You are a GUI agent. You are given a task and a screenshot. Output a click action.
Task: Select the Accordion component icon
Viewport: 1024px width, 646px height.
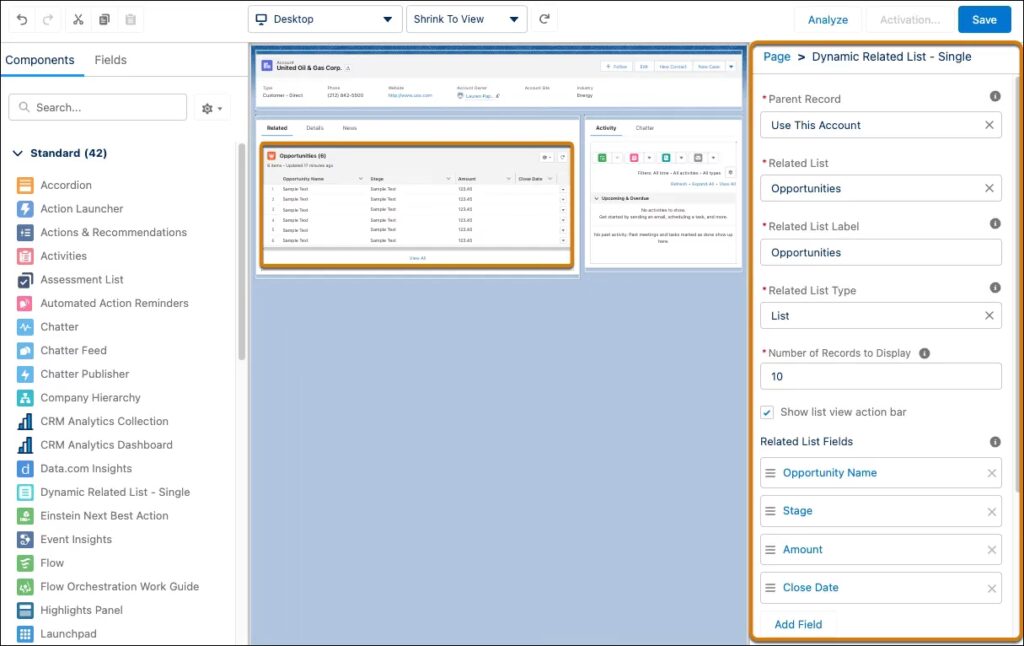25,185
